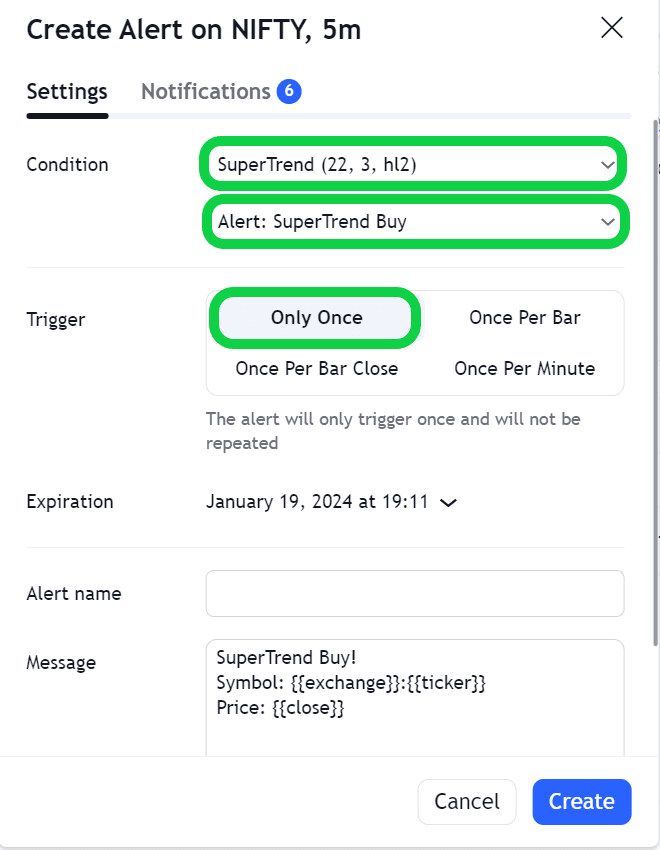
Task: Switch to the Settings tab
Action: coord(67,92)
